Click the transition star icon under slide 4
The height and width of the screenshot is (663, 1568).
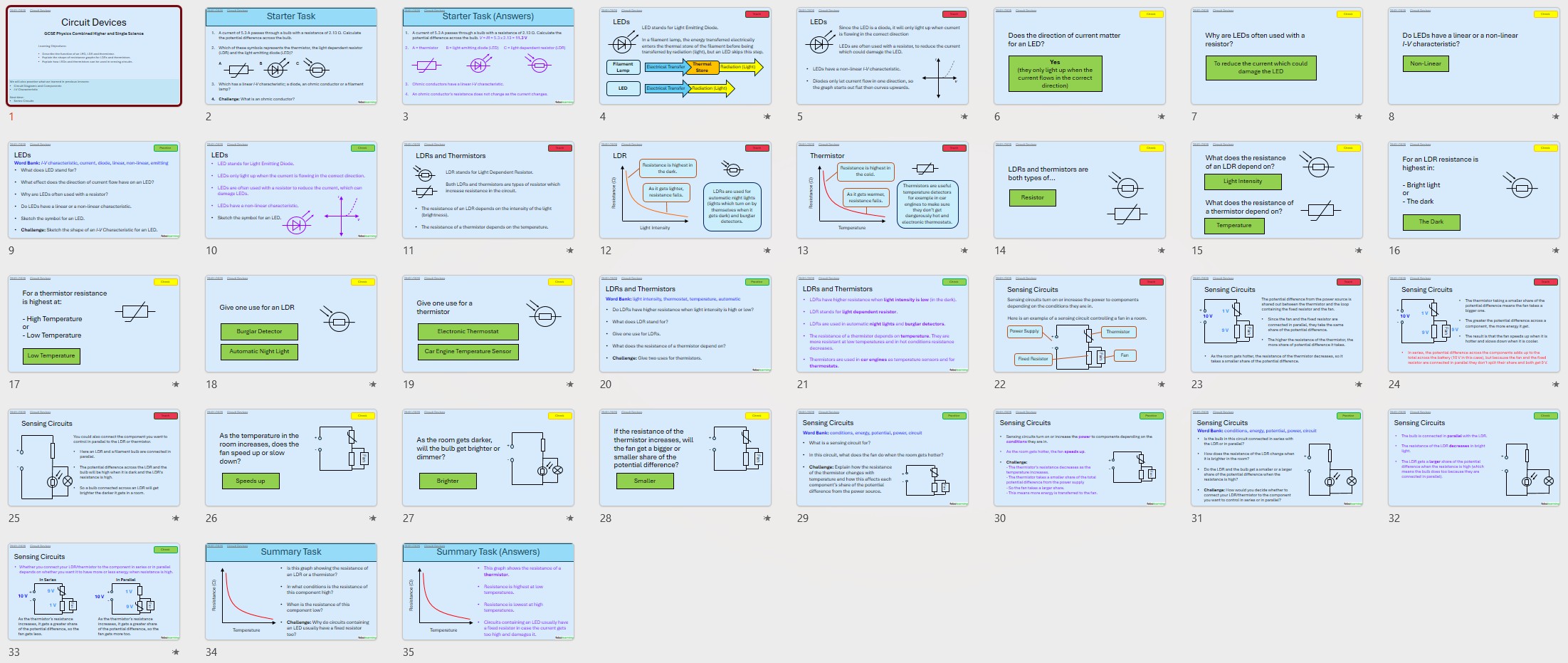[x=767, y=117]
